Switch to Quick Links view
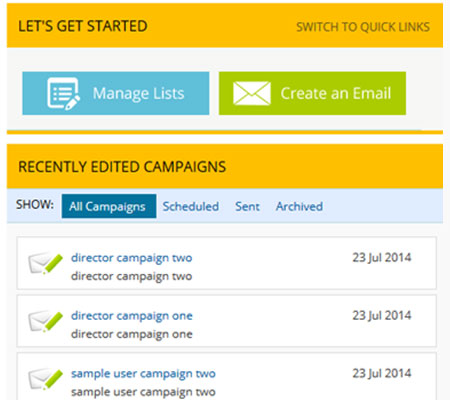This screenshot has height=400, width=450. [363, 27]
